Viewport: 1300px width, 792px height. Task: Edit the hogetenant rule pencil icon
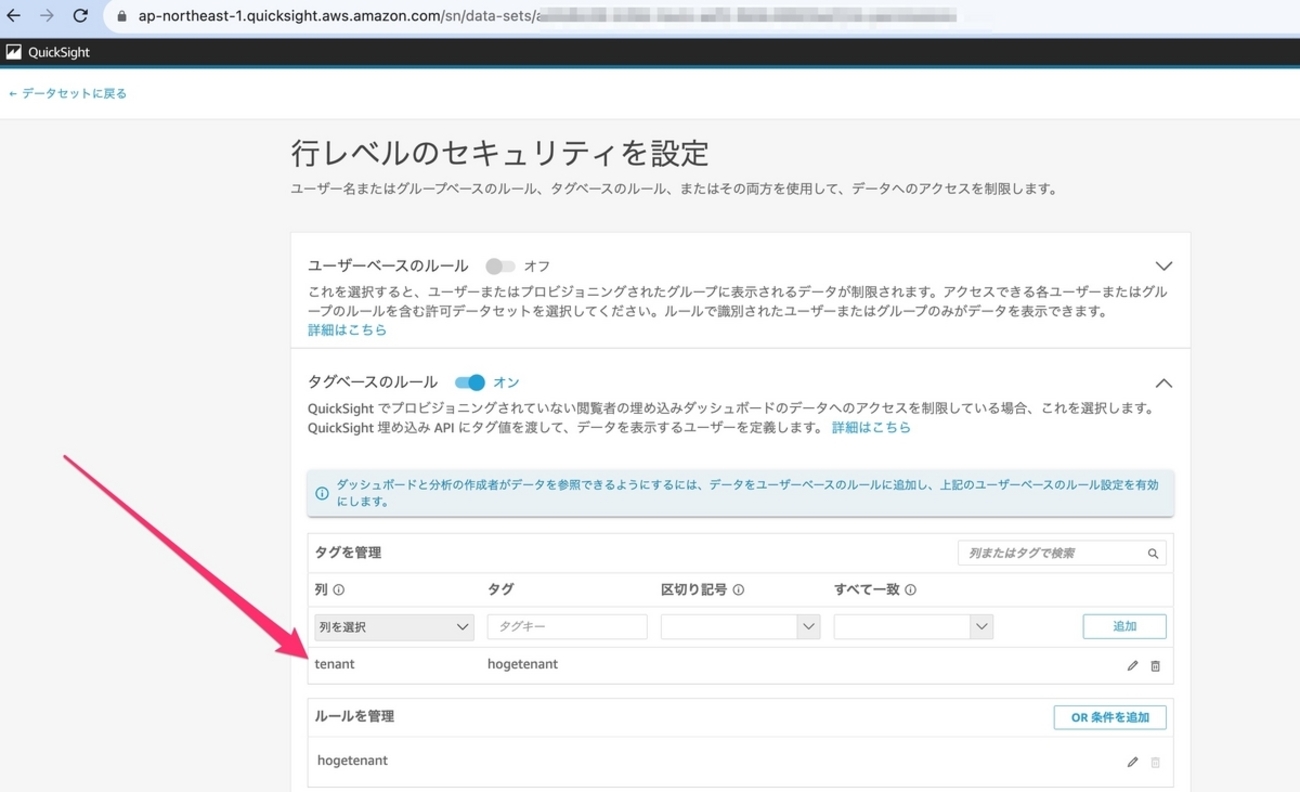(1132, 762)
